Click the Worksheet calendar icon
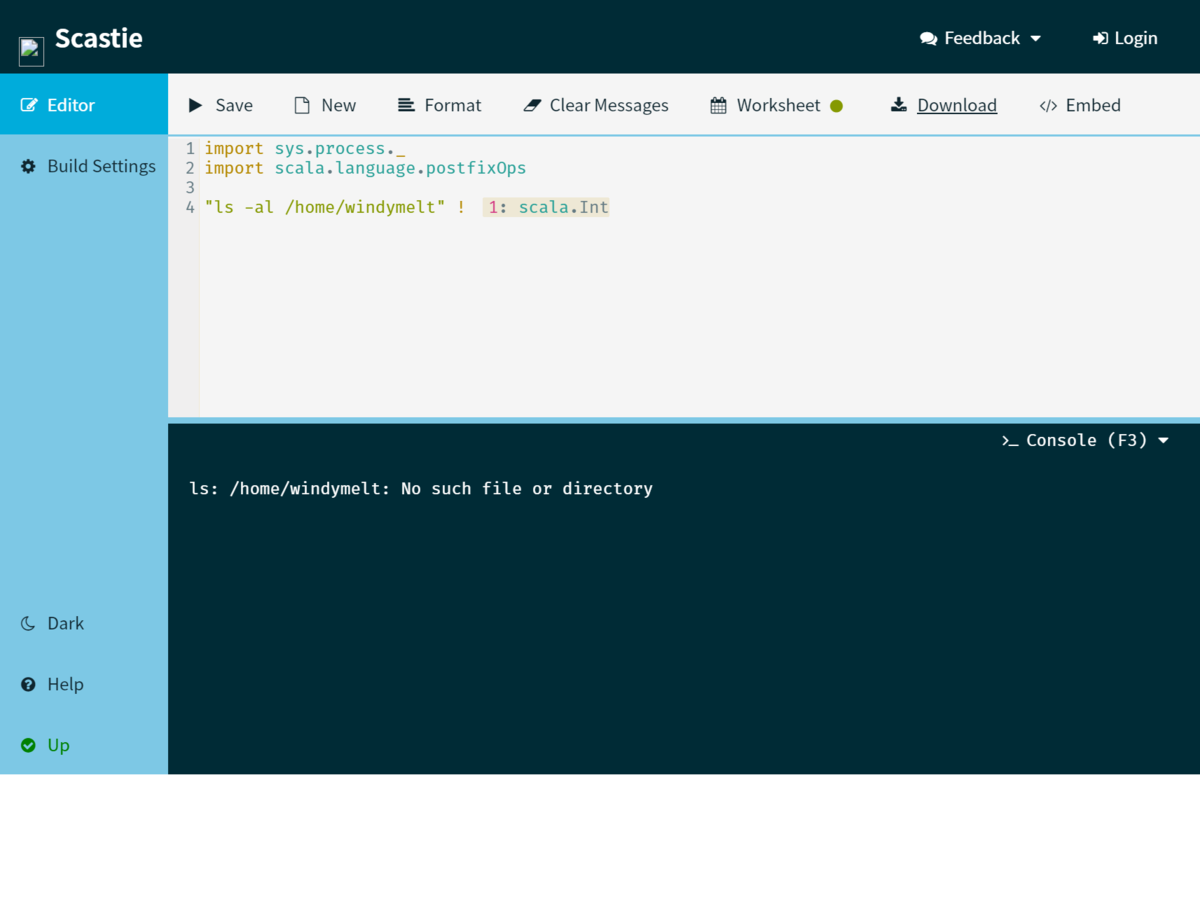Screen dimensions: 1200x913 pos(717,105)
